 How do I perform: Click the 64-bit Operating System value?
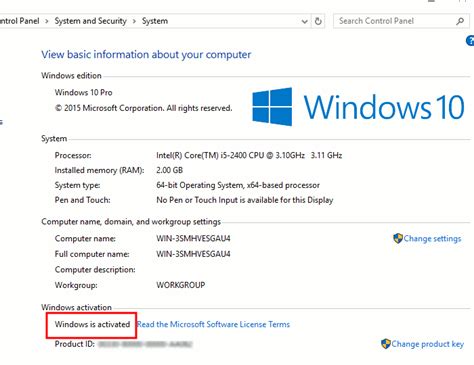(x=238, y=185)
